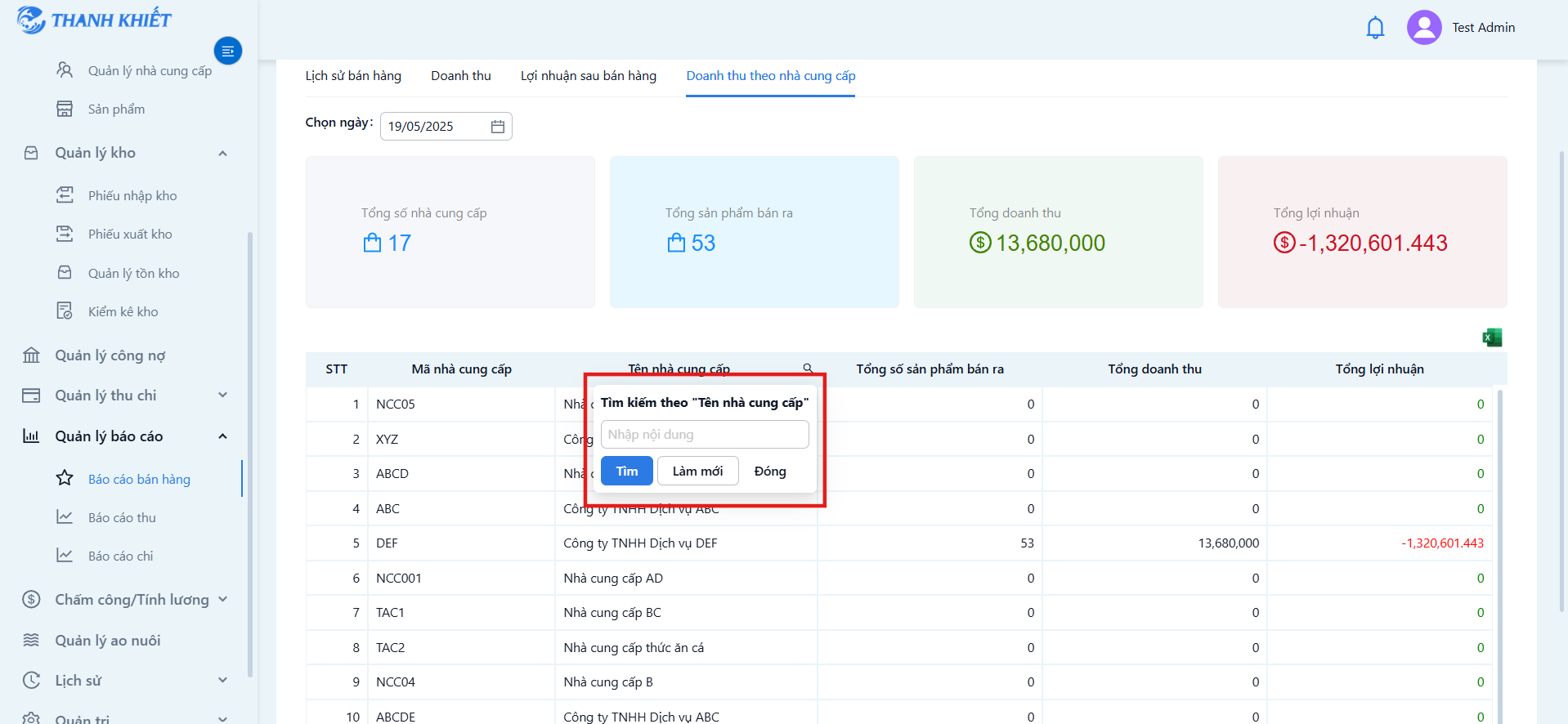Click the Báo cáo thu line-chart icon

click(x=65, y=517)
